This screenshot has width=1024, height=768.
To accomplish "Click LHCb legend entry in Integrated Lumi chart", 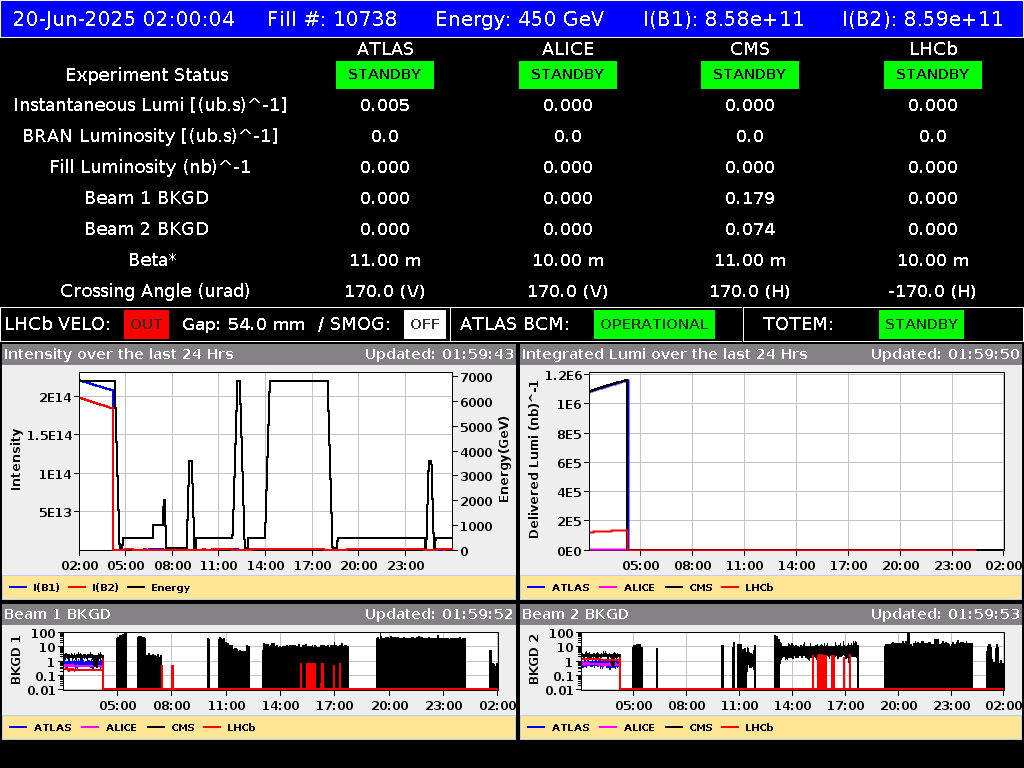I will (x=747, y=588).
